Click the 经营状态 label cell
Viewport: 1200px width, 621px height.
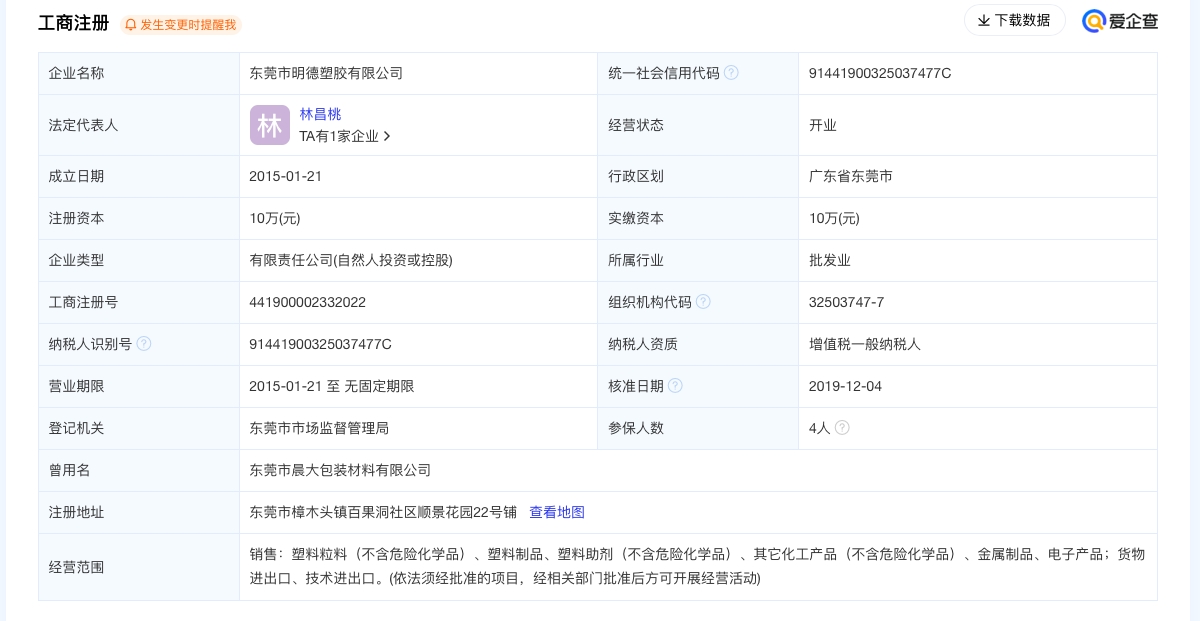click(698, 125)
